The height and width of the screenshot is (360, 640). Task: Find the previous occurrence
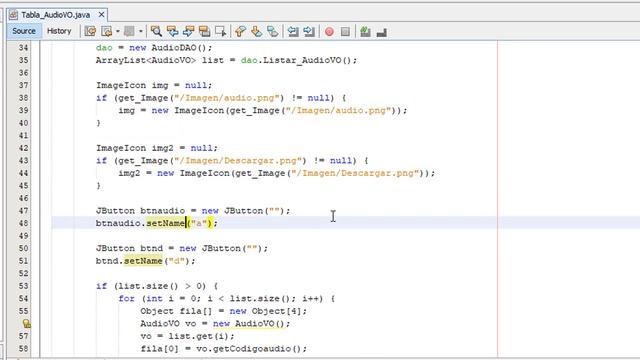click(x=172, y=31)
